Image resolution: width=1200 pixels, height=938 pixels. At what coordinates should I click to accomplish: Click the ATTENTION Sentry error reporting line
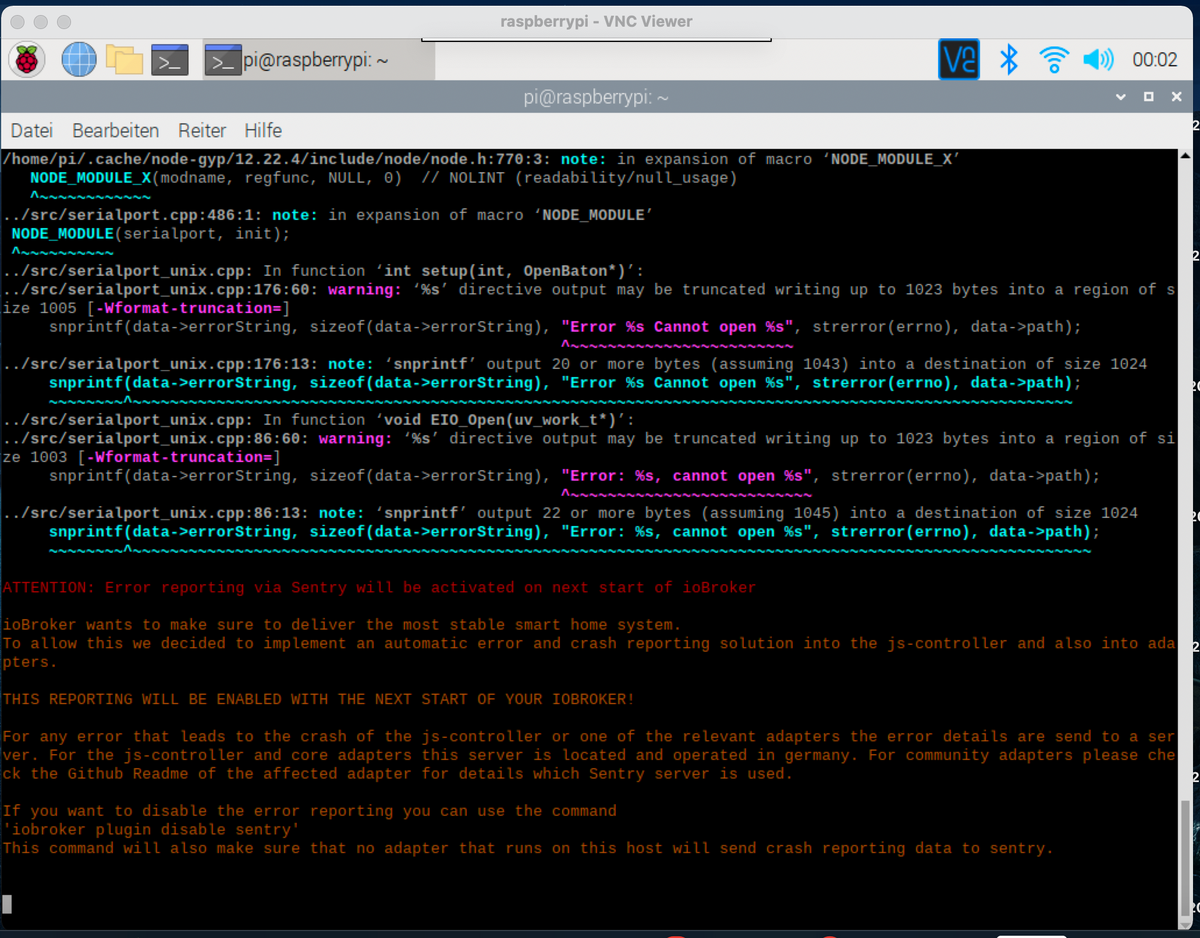click(x=379, y=587)
